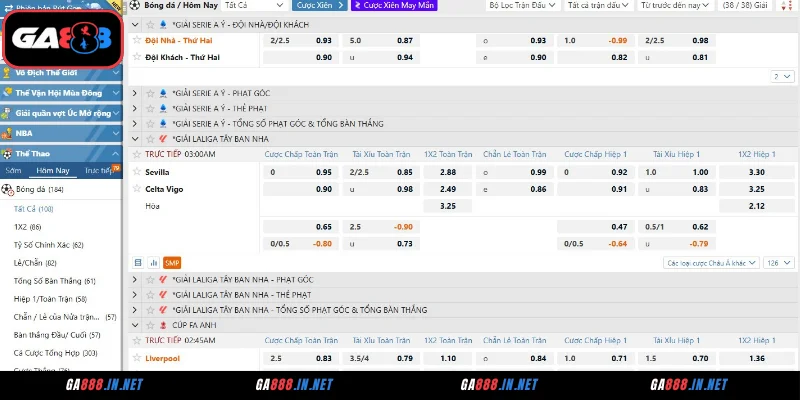Click the SMP icon under Sevilla match
This screenshot has width=800, height=400.
tap(172, 263)
